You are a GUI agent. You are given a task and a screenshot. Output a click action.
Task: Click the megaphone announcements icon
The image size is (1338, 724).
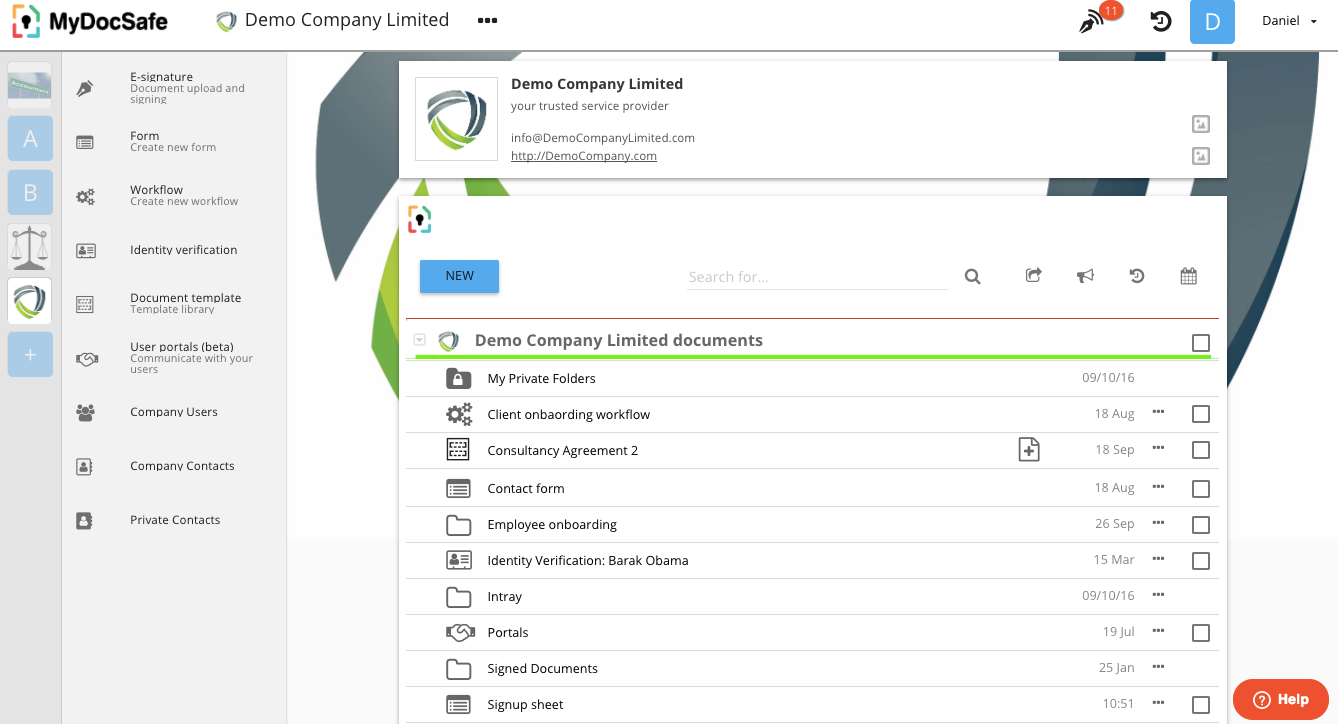pyautogui.click(x=1085, y=276)
